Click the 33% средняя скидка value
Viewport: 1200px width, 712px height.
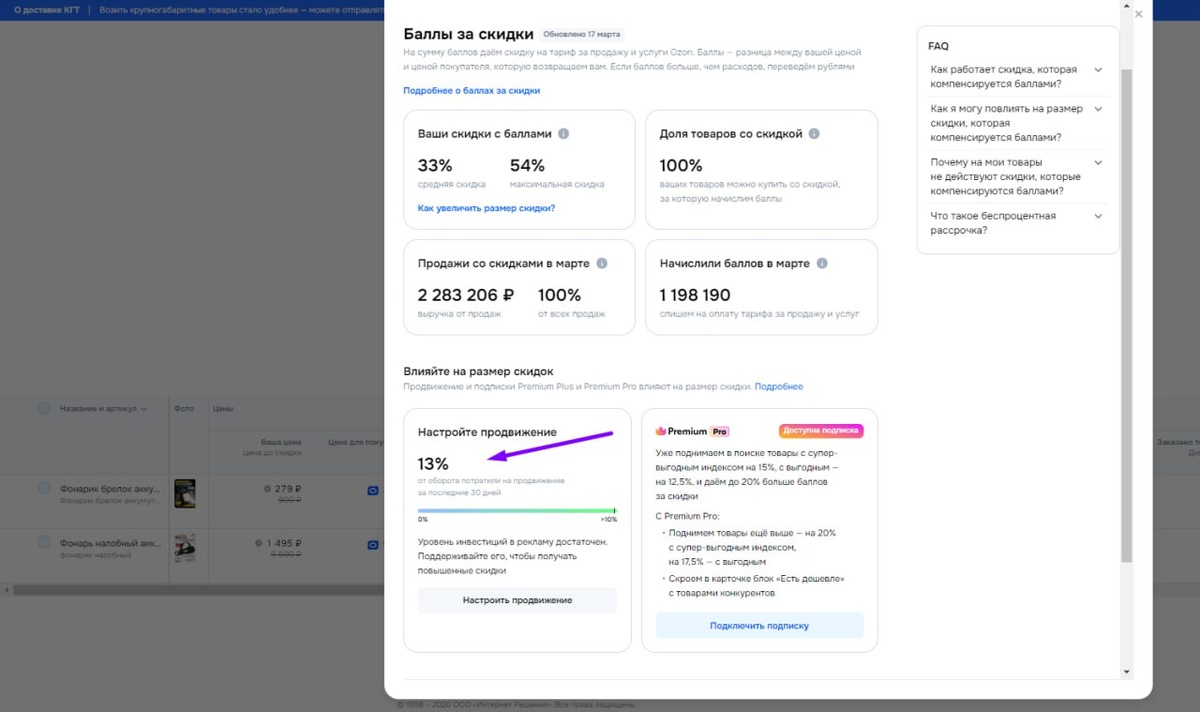(435, 165)
